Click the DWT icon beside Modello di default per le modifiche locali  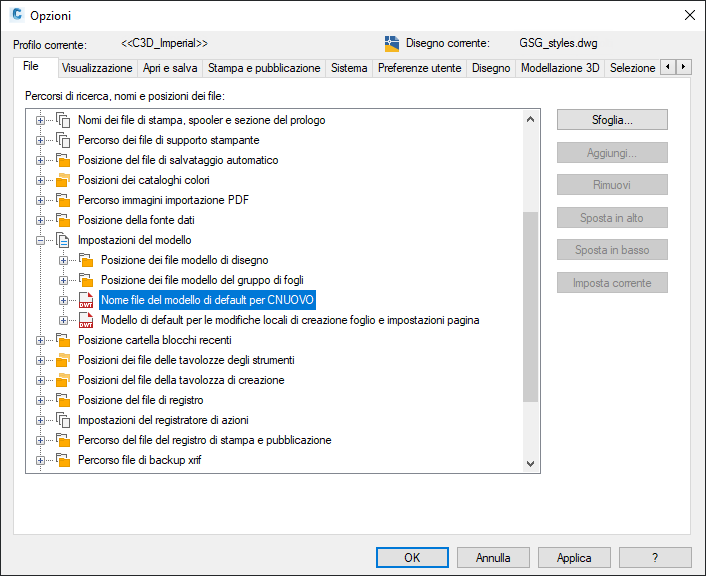[86, 320]
